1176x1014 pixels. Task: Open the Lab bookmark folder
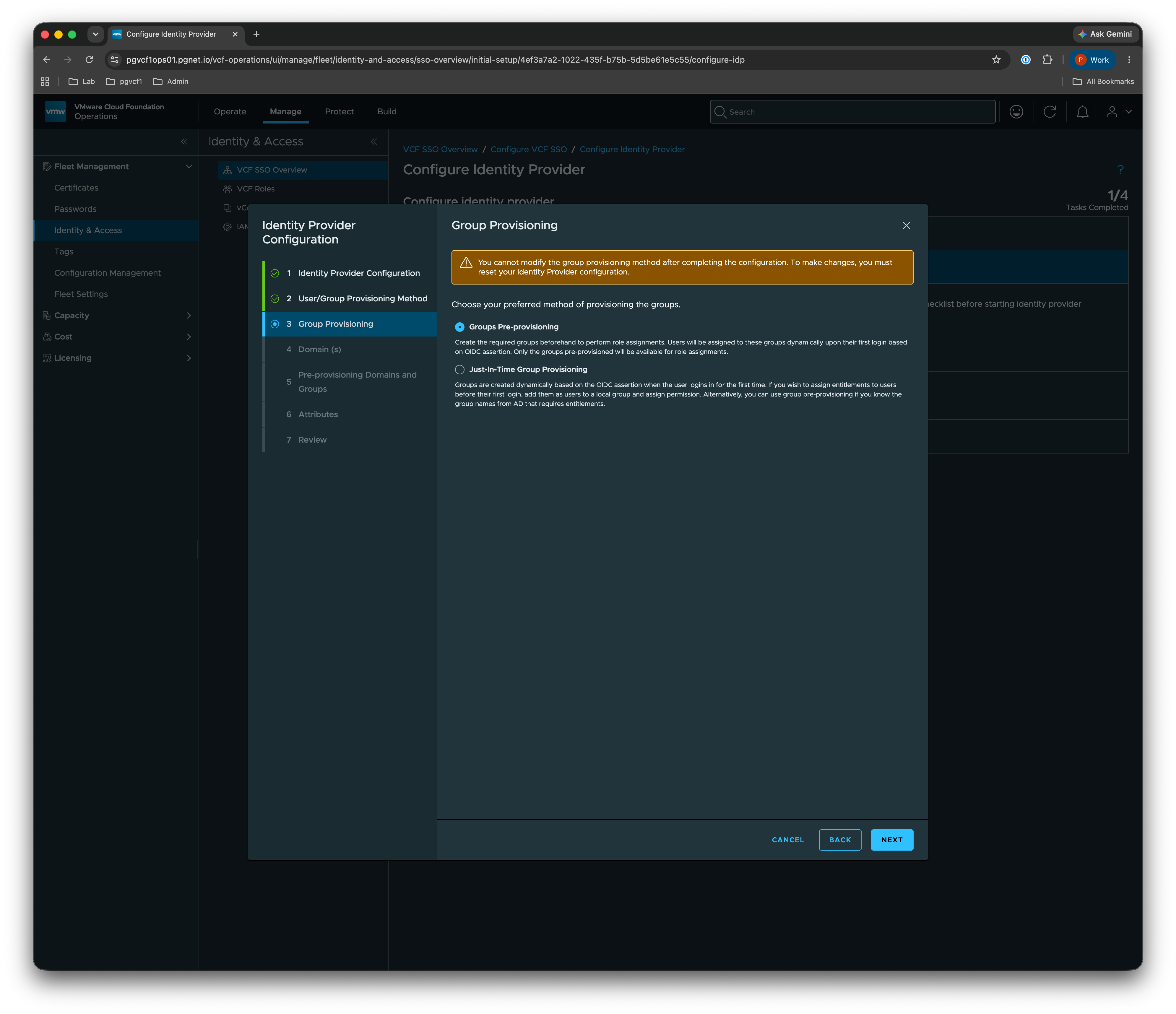point(82,82)
